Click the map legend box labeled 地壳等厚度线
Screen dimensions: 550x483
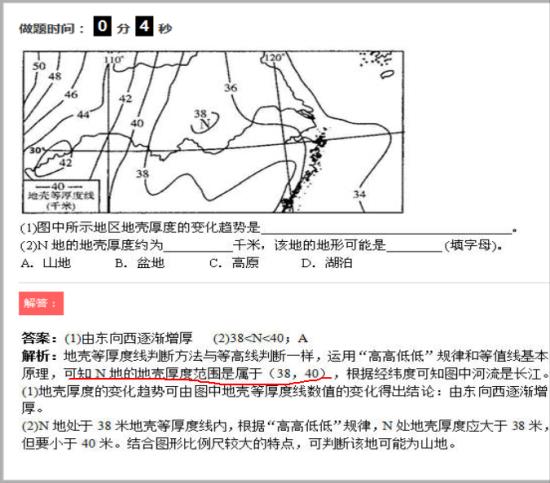coord(61,196)
